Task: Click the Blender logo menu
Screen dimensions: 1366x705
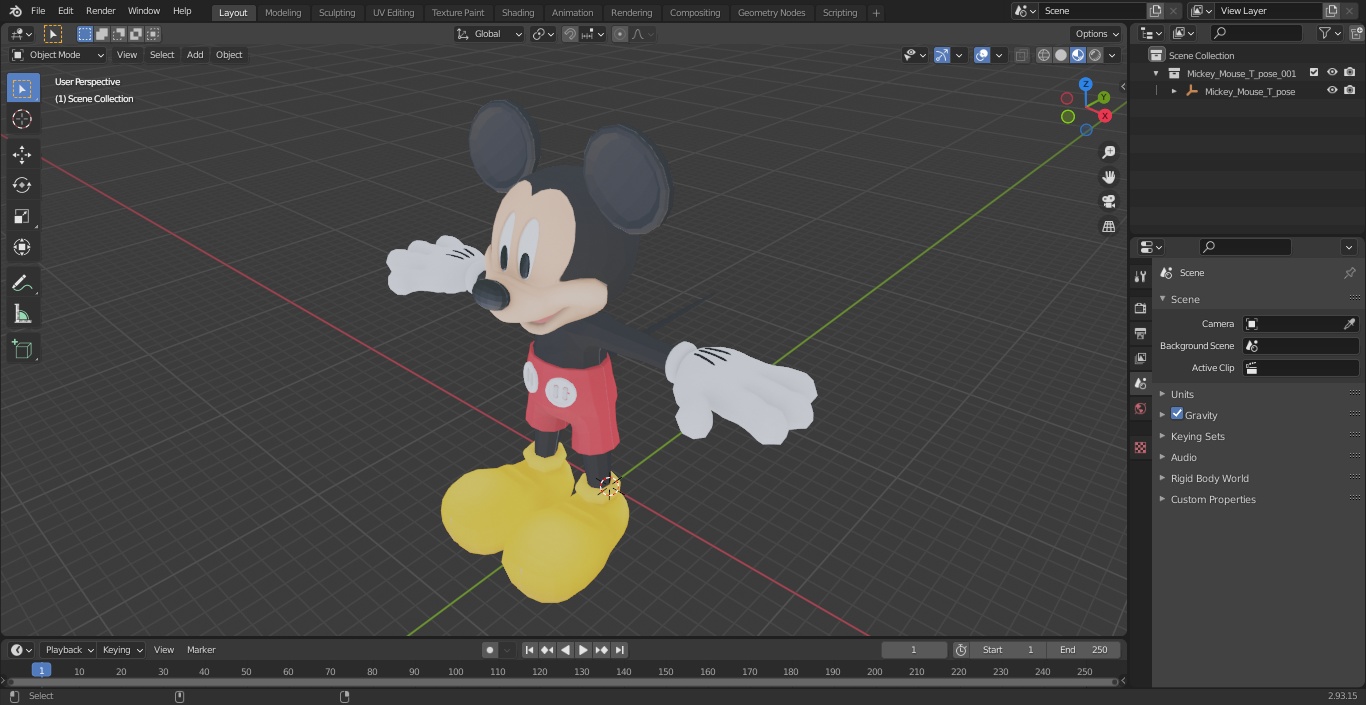Action: tap(15, 11)
